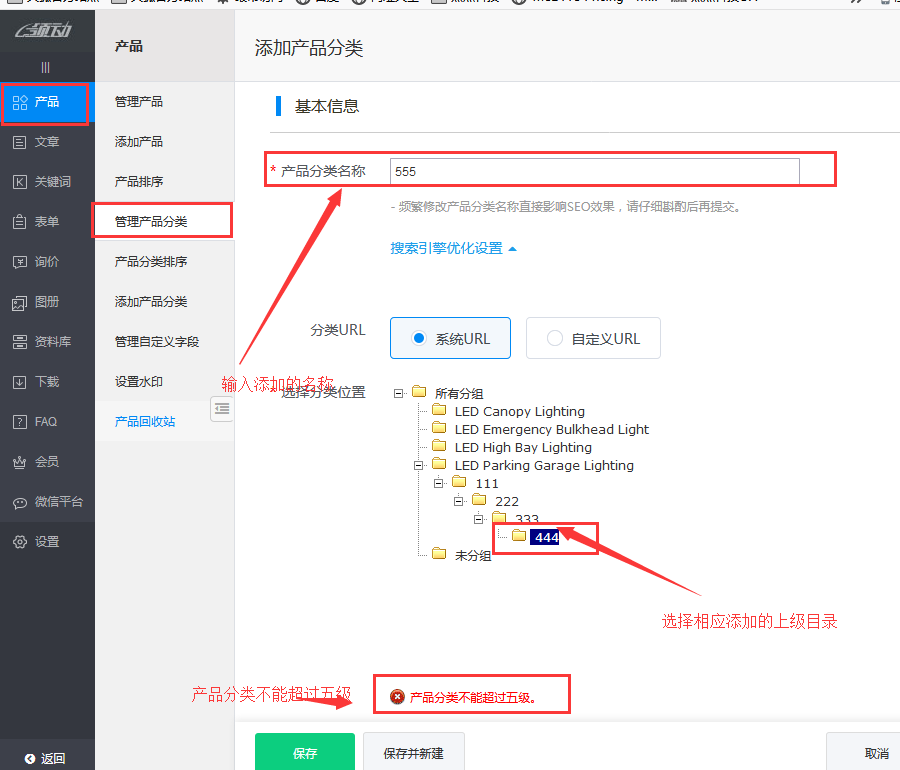This screenshot has width=900, height=770.
Task: Open the 关键词 sidebar icon
Action: point(20,182)
